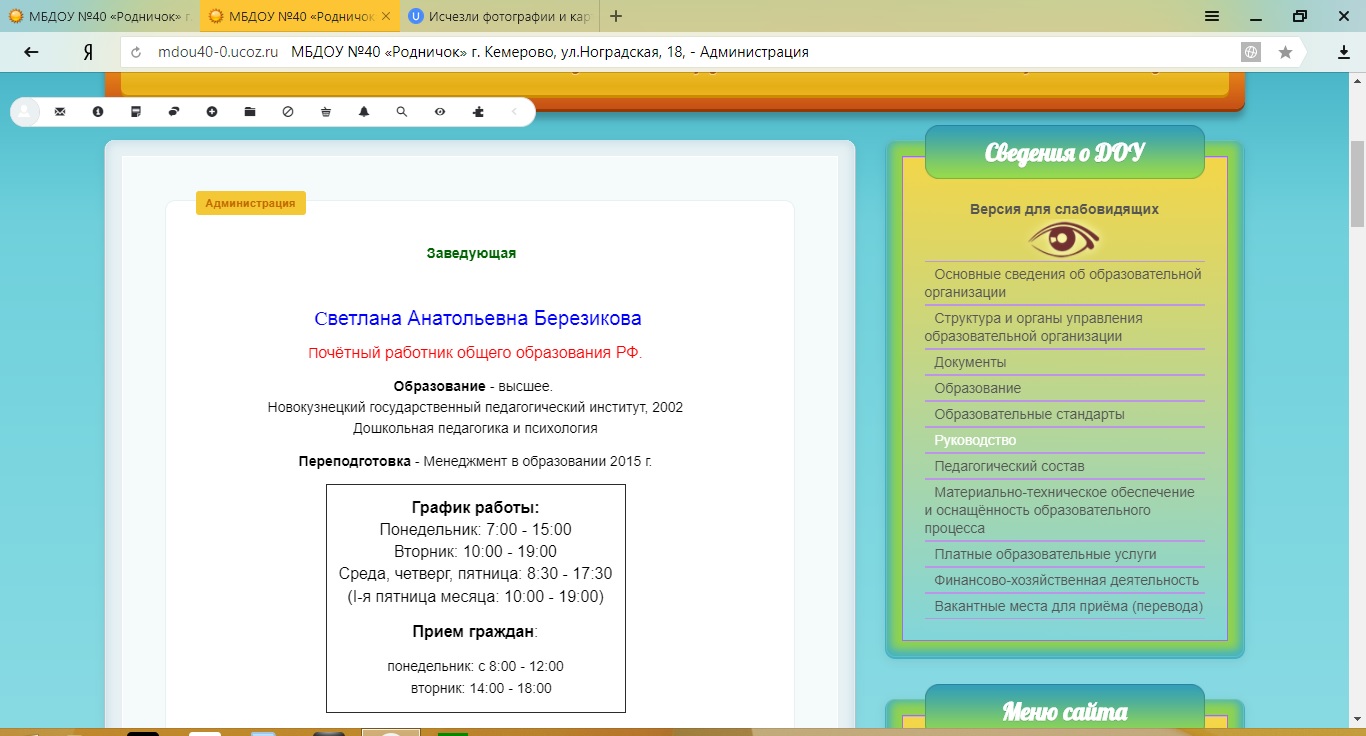Click the Заведующая heading
Image resolution: width=1366 pixels, height=736 pixels.
click(x=471, y=253)
